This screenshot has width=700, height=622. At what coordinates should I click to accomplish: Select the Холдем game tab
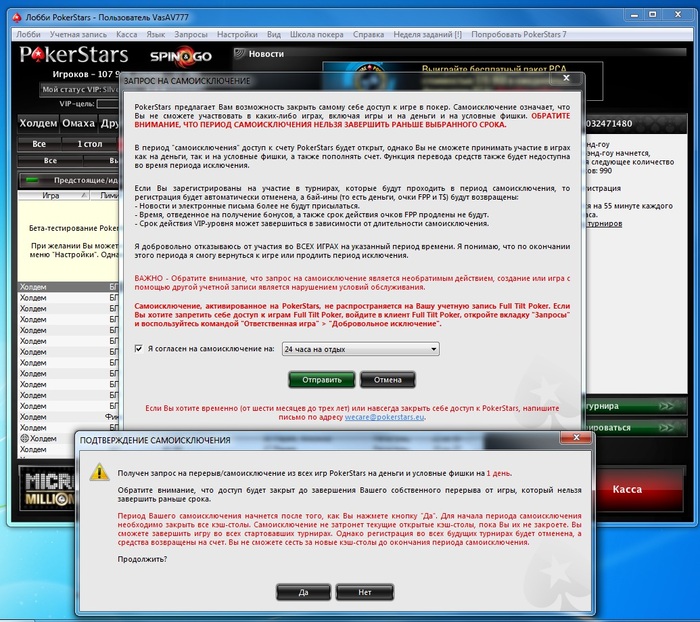point(38,123)
